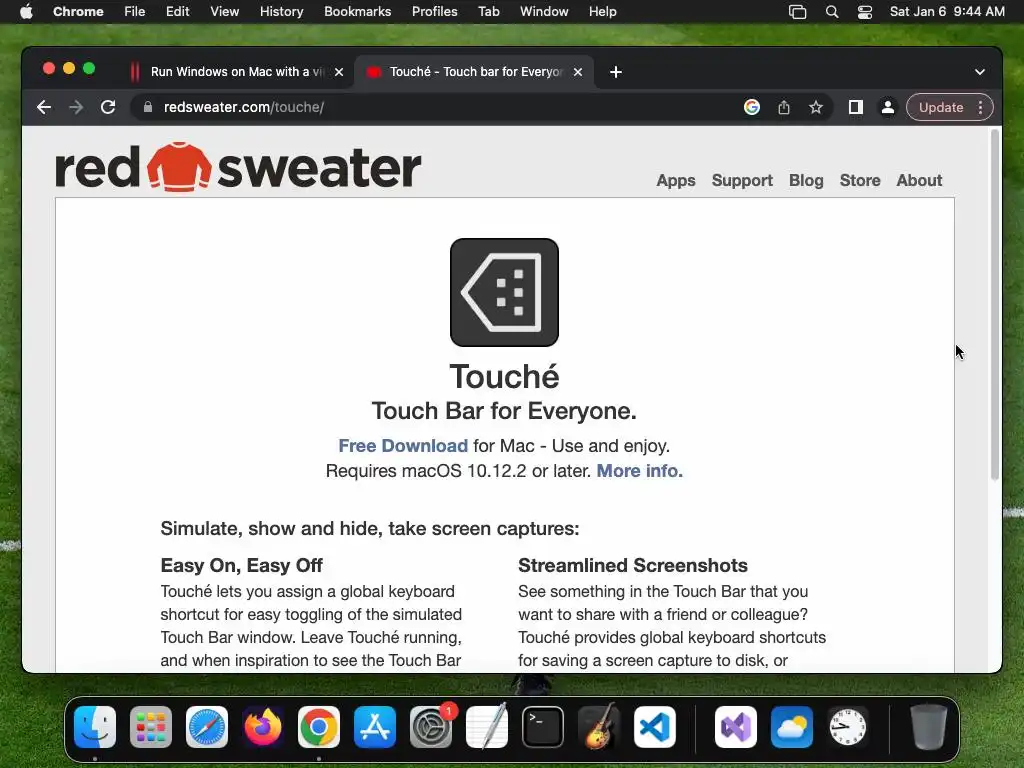The height and width of the screenshot is (768, 1024).
Task: Open the Edit menu
Action: coord(177,12)
